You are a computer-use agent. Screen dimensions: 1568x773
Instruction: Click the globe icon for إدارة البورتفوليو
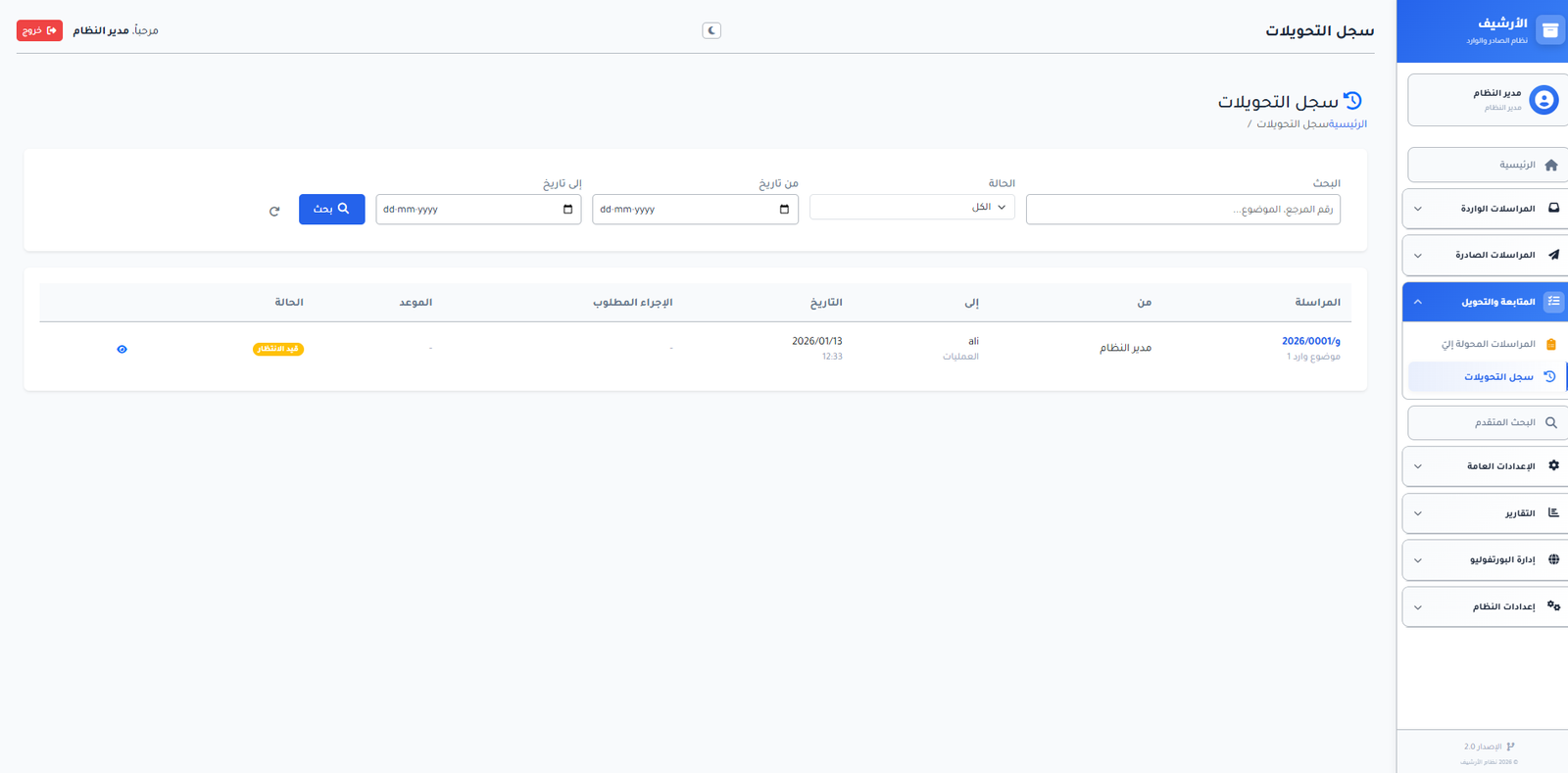pos(1553,559)
